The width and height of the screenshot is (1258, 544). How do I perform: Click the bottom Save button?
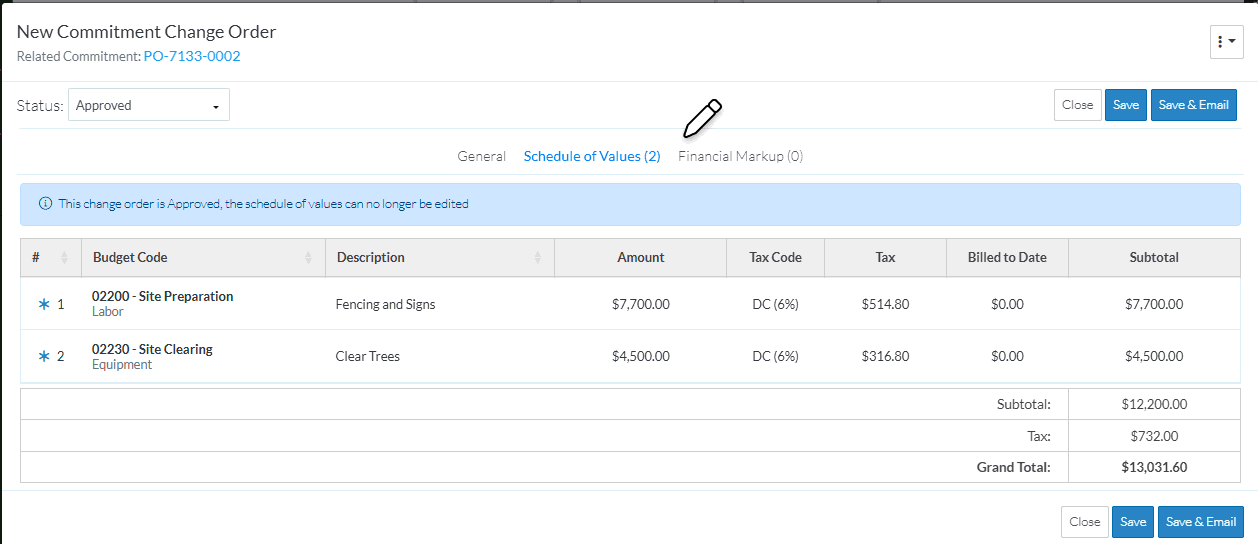[1133, 522]
